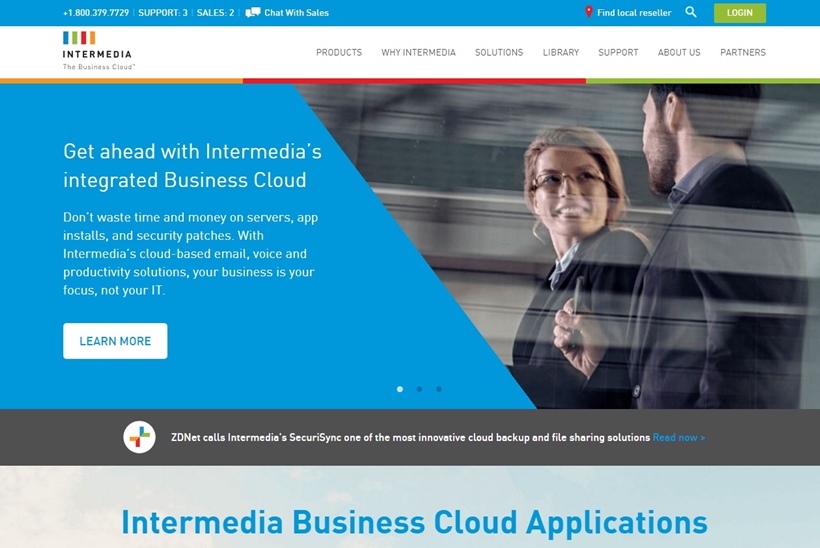Viewport: 820px width, 548px height.
Task: Click the Intermedia logo
Action: (x=99, y=51)
